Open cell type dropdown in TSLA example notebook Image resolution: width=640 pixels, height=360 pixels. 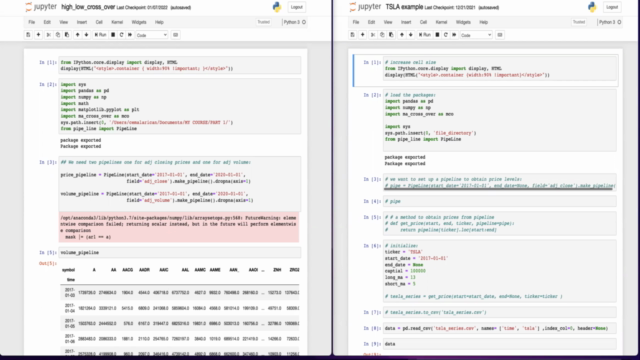[x=476, y=35]
